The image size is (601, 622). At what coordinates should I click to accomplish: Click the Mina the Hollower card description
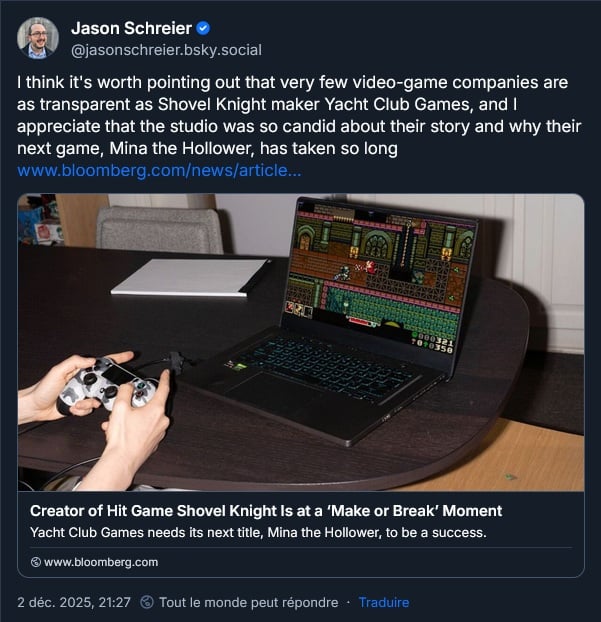coord(258,532)
